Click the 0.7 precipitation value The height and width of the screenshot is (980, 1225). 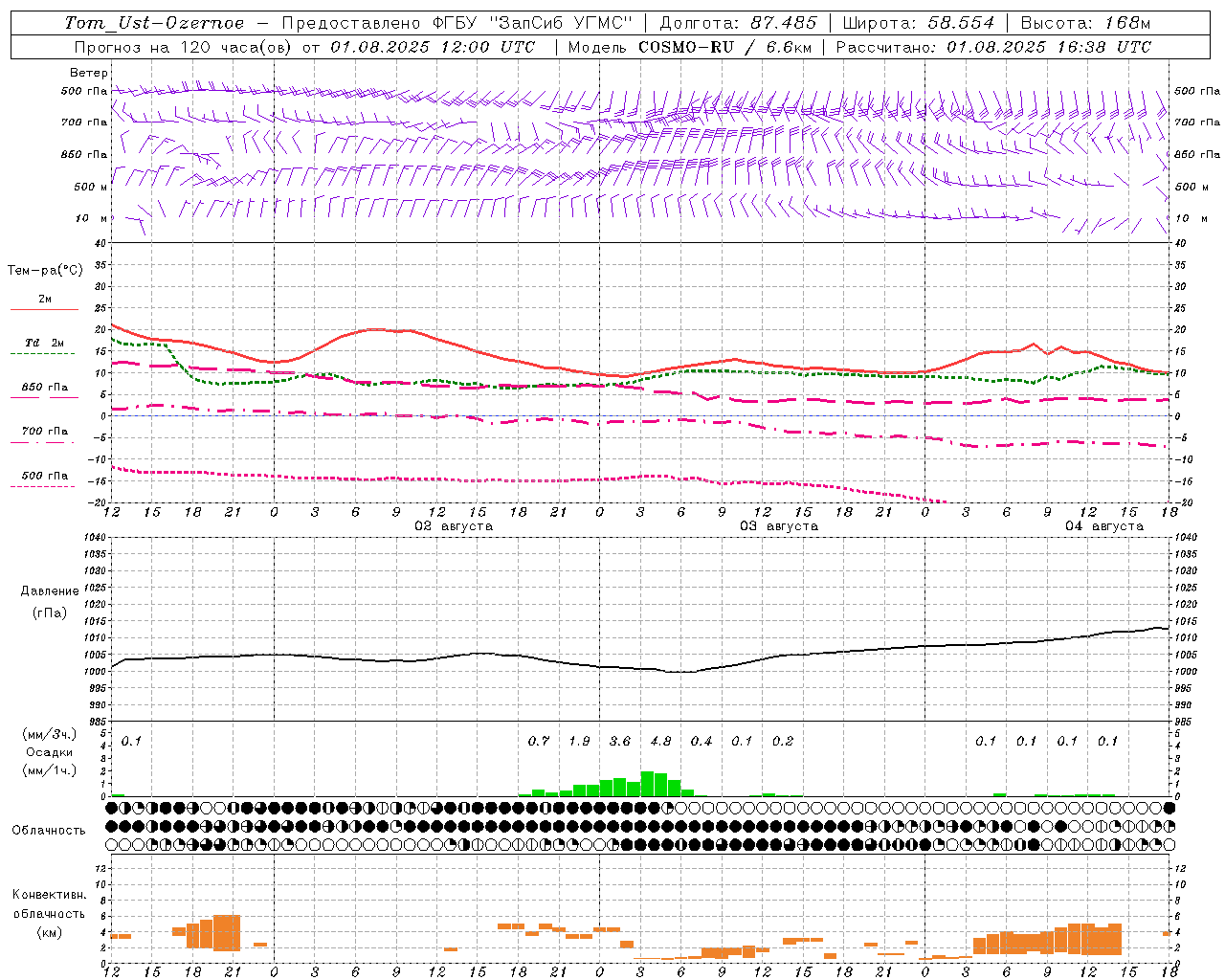point(539,741)
